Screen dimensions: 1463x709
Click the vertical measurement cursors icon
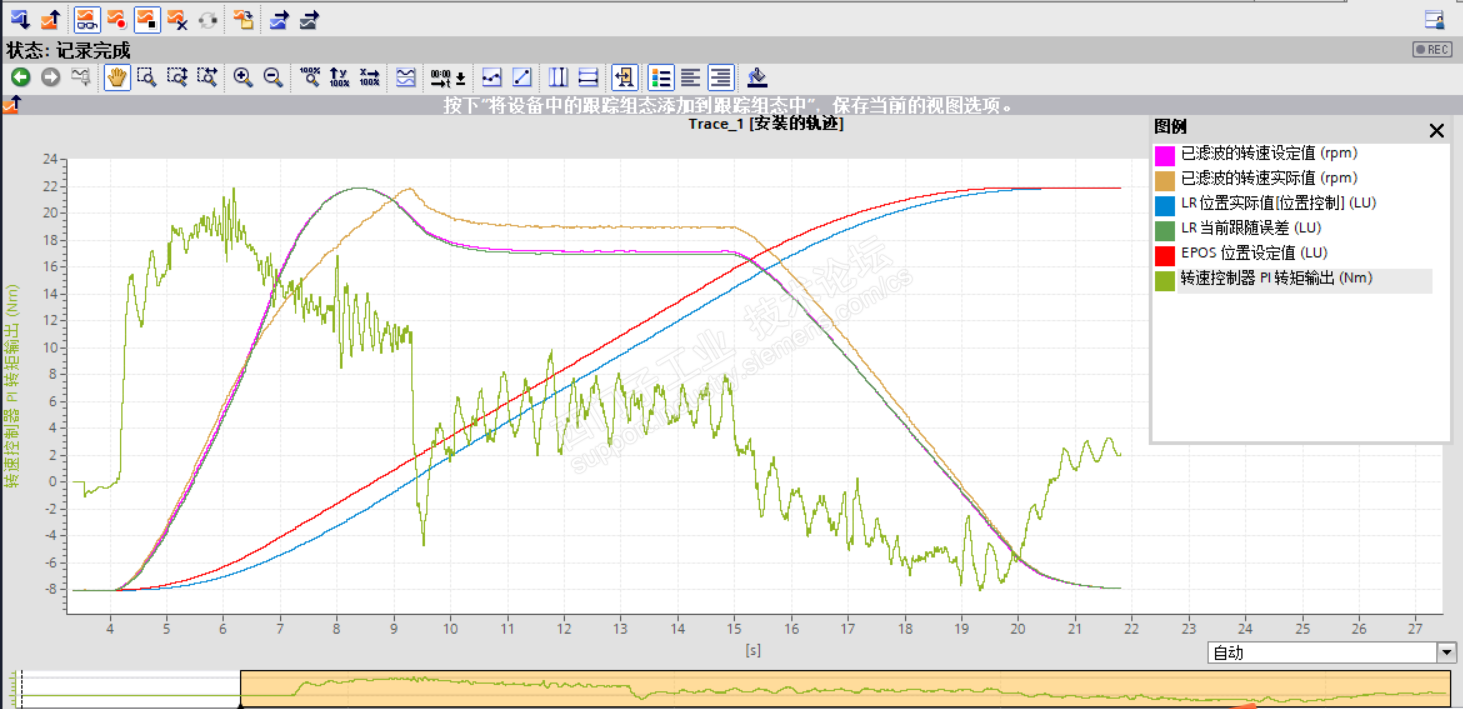click(558, 77)
